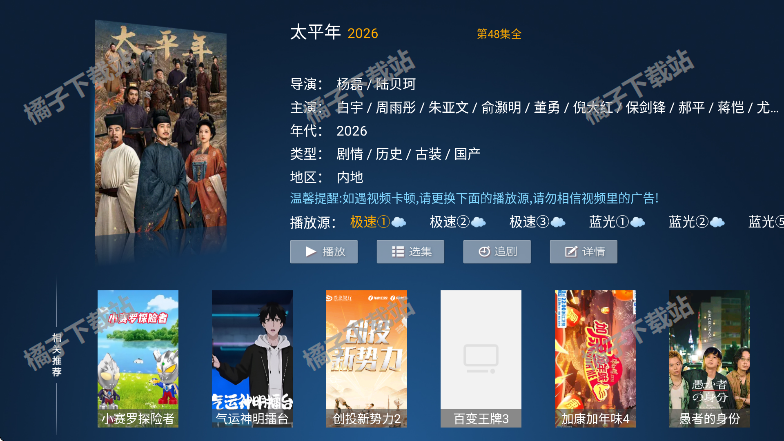Open the 选集 episode selector
Screen dimensions: 784x441
[x=410, y=252]
